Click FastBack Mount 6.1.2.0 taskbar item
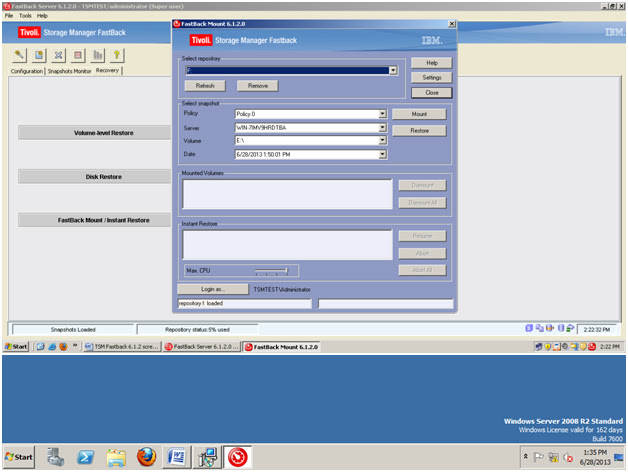 click(x=282, y=347)
